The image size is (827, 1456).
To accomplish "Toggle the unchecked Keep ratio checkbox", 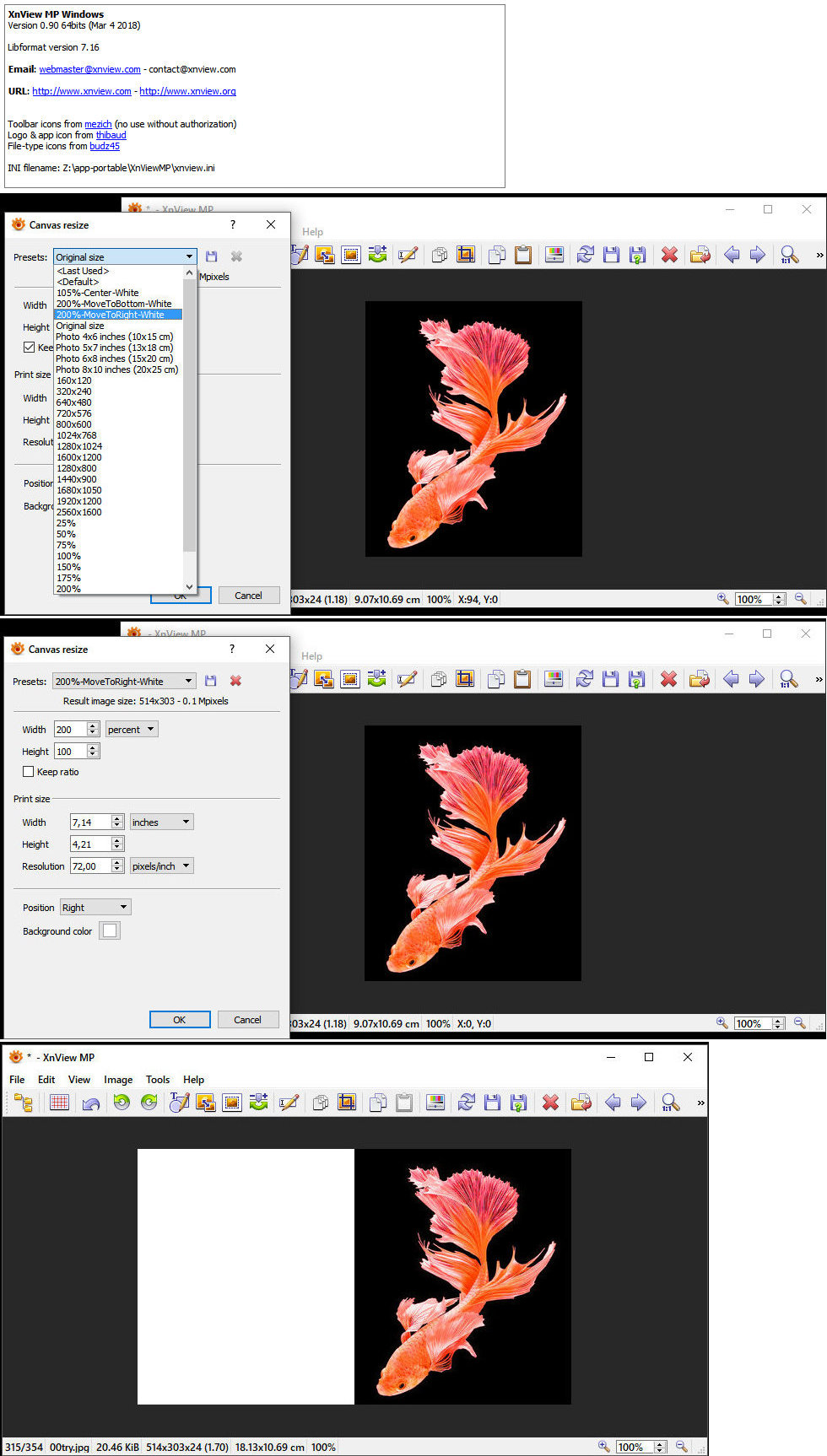I will [28, 771].
